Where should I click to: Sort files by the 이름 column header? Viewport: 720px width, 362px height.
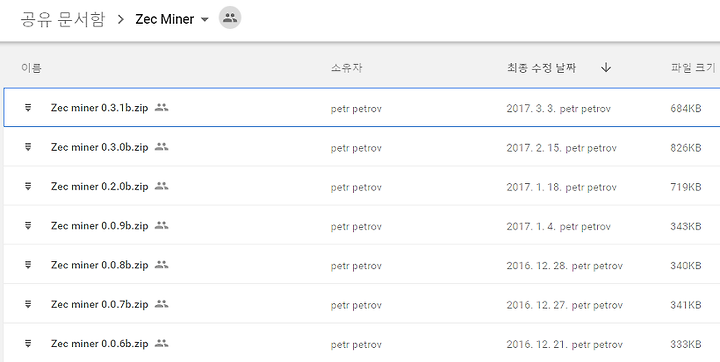tap(31, 68)
